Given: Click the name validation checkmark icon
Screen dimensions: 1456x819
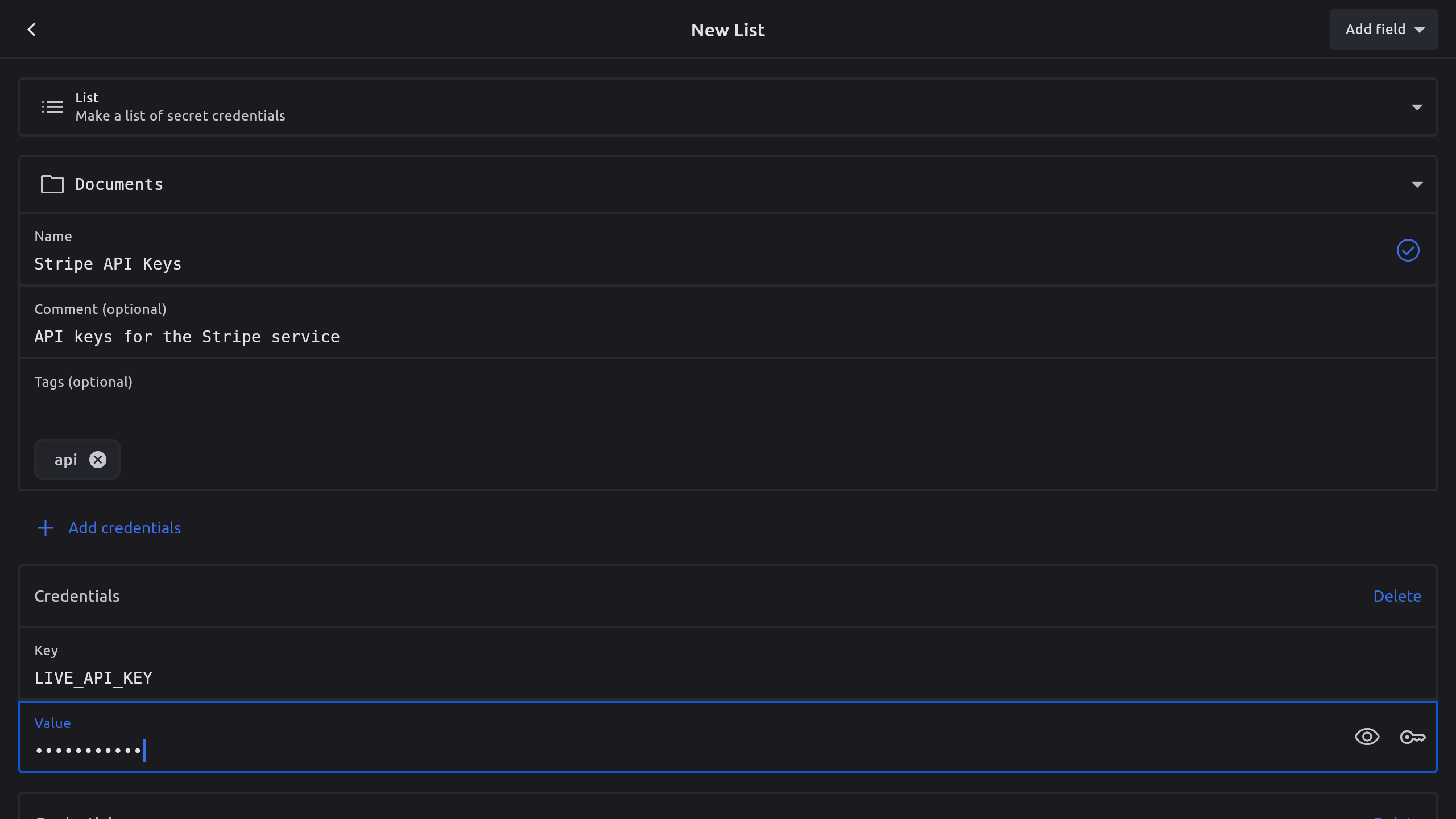Looking at the screenshot, I should 1408,250.
